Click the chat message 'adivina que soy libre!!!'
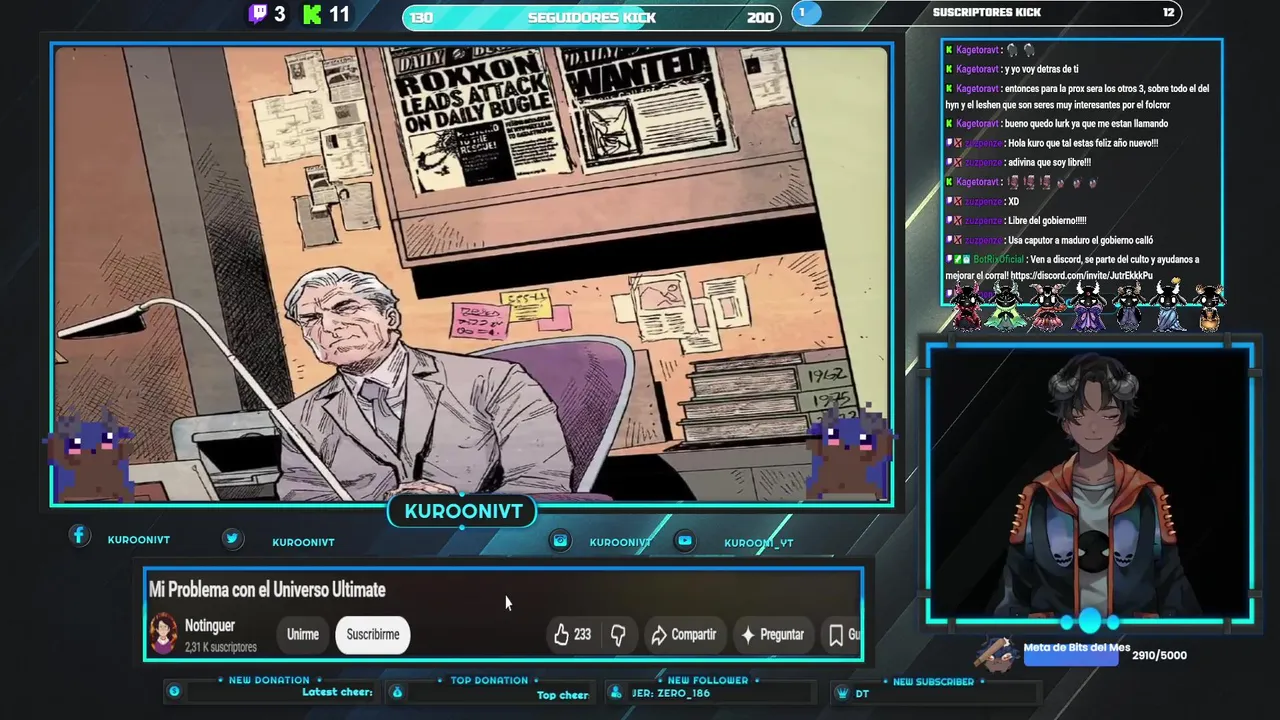The height and width of the screenshot is (720, 1280). (x=1049, y=163)
